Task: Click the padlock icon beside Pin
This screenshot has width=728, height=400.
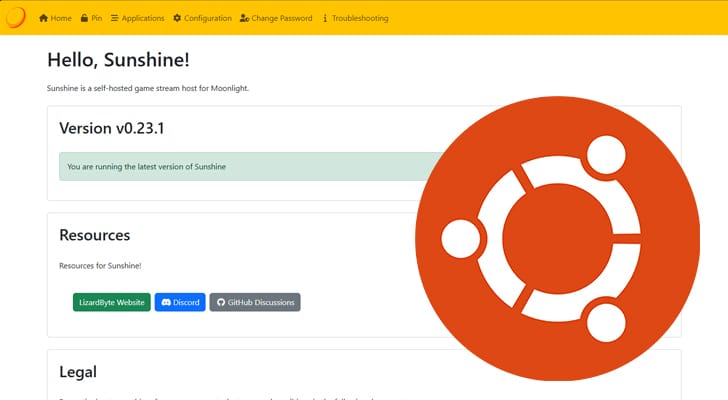Action: pyautogui.click(x=84, y=18)
